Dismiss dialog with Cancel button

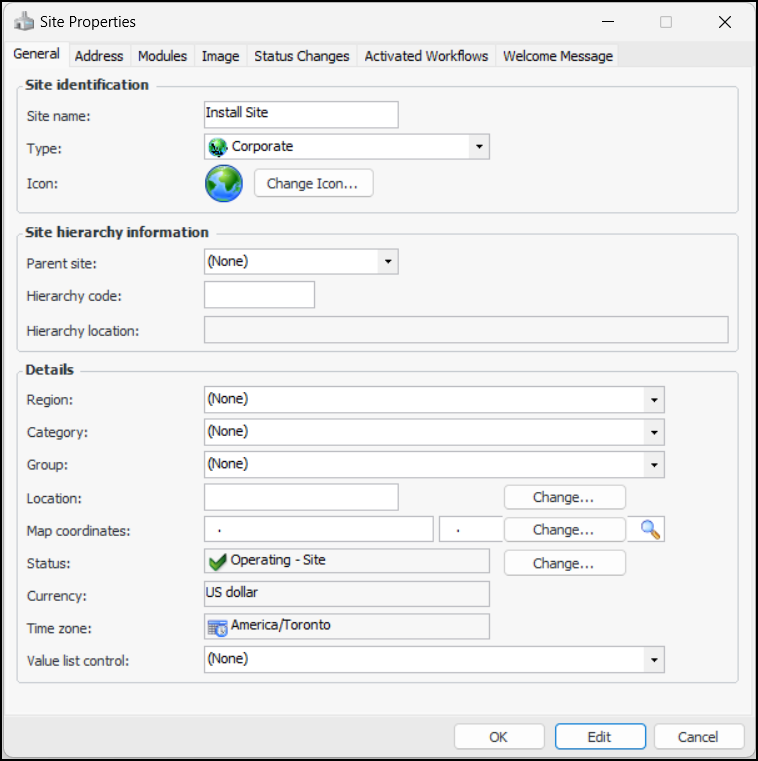tap(699, 737)
